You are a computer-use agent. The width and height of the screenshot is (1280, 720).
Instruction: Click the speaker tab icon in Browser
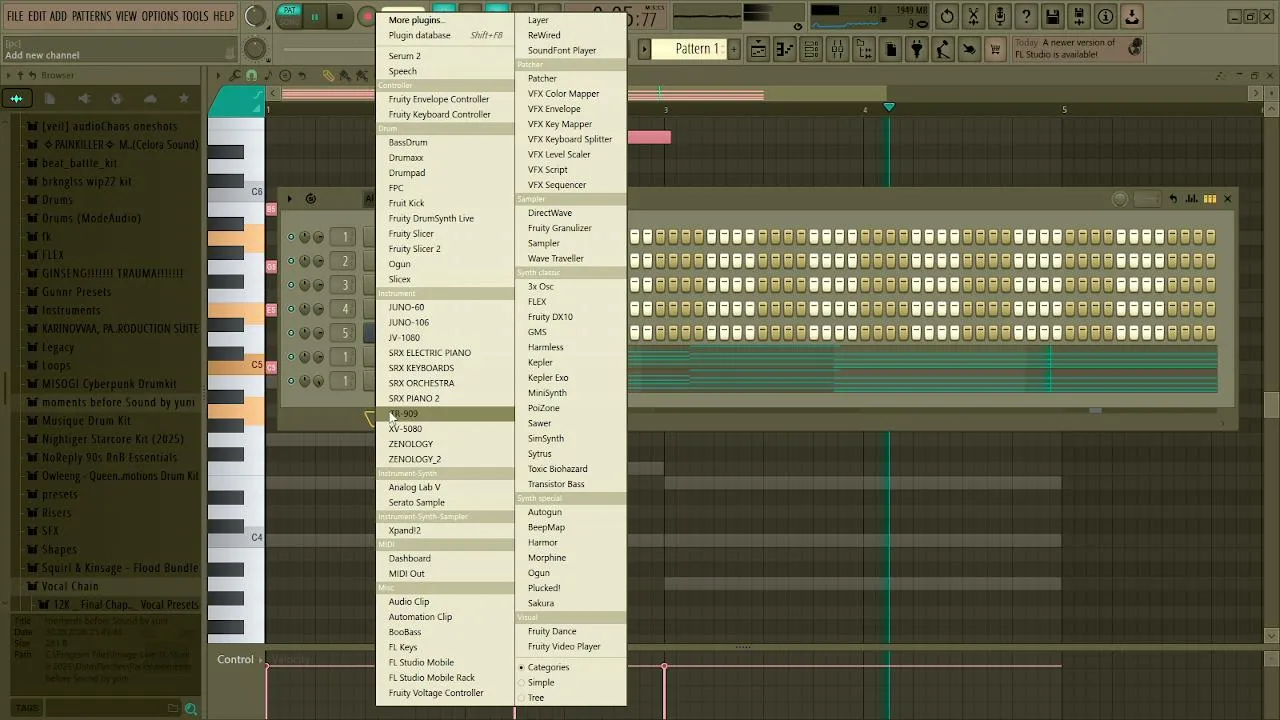83,98
